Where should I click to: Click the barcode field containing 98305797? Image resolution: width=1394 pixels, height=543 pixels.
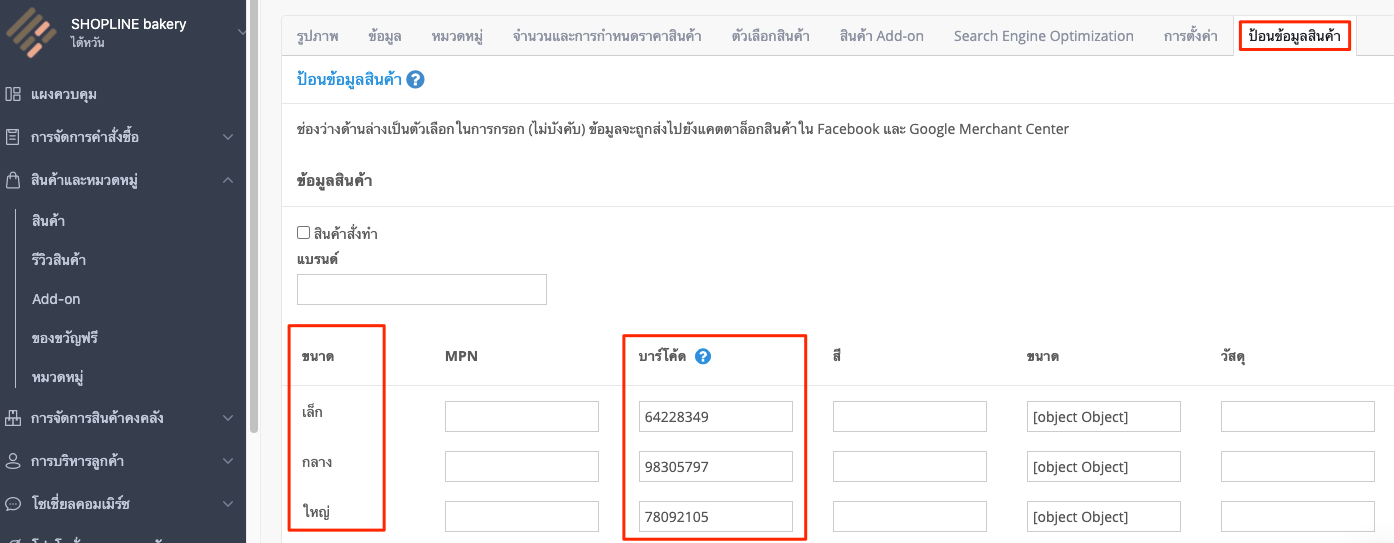pyautogui.click(x=716, y=467)
